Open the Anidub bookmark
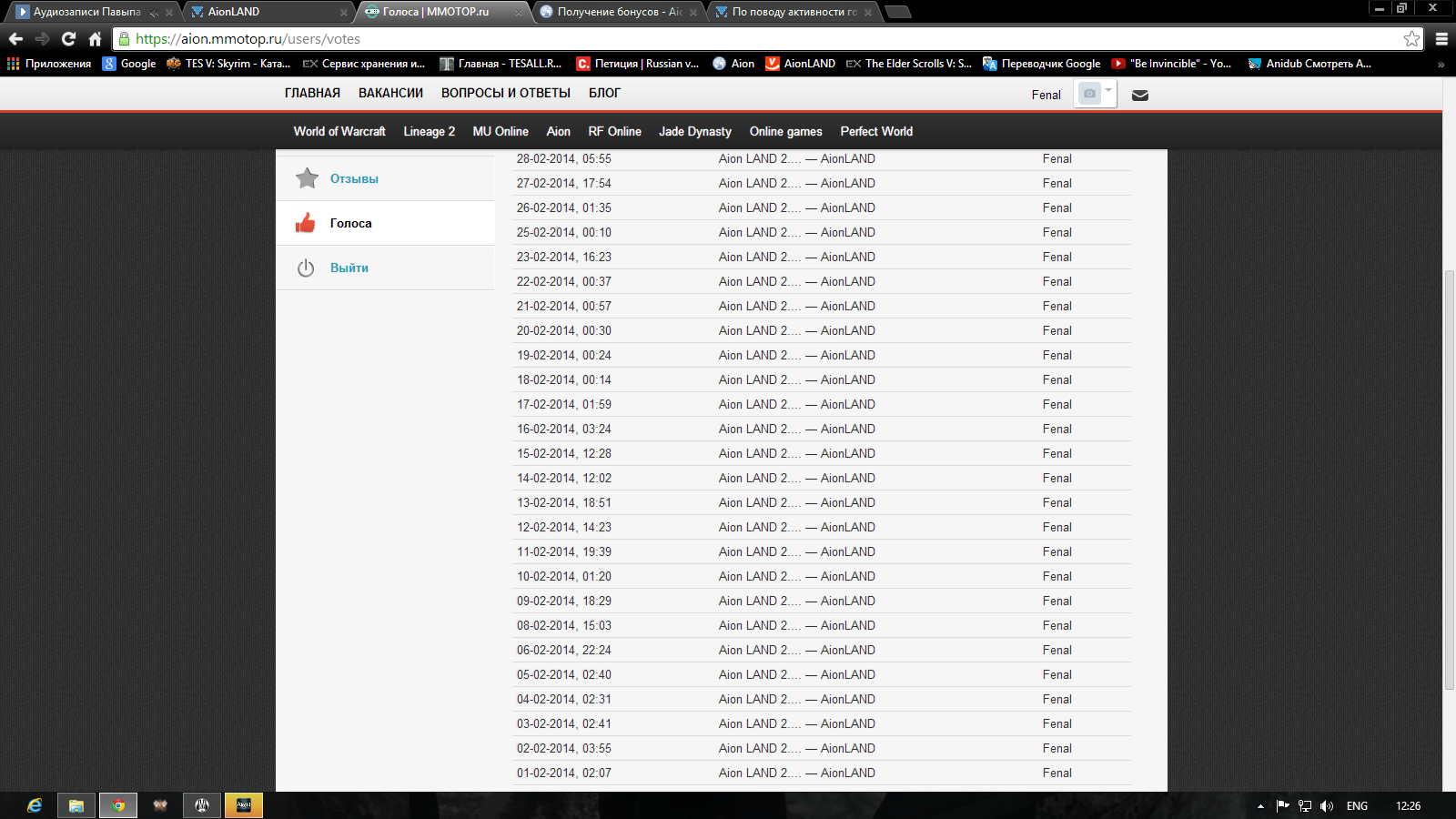The width and height of the screenshot is (1456, 819). pyautogui.click(x=1309, y=64)
